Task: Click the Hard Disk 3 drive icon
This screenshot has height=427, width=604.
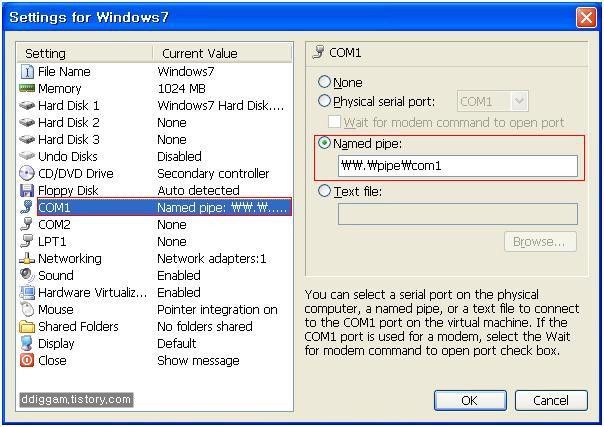Action: 27,139
